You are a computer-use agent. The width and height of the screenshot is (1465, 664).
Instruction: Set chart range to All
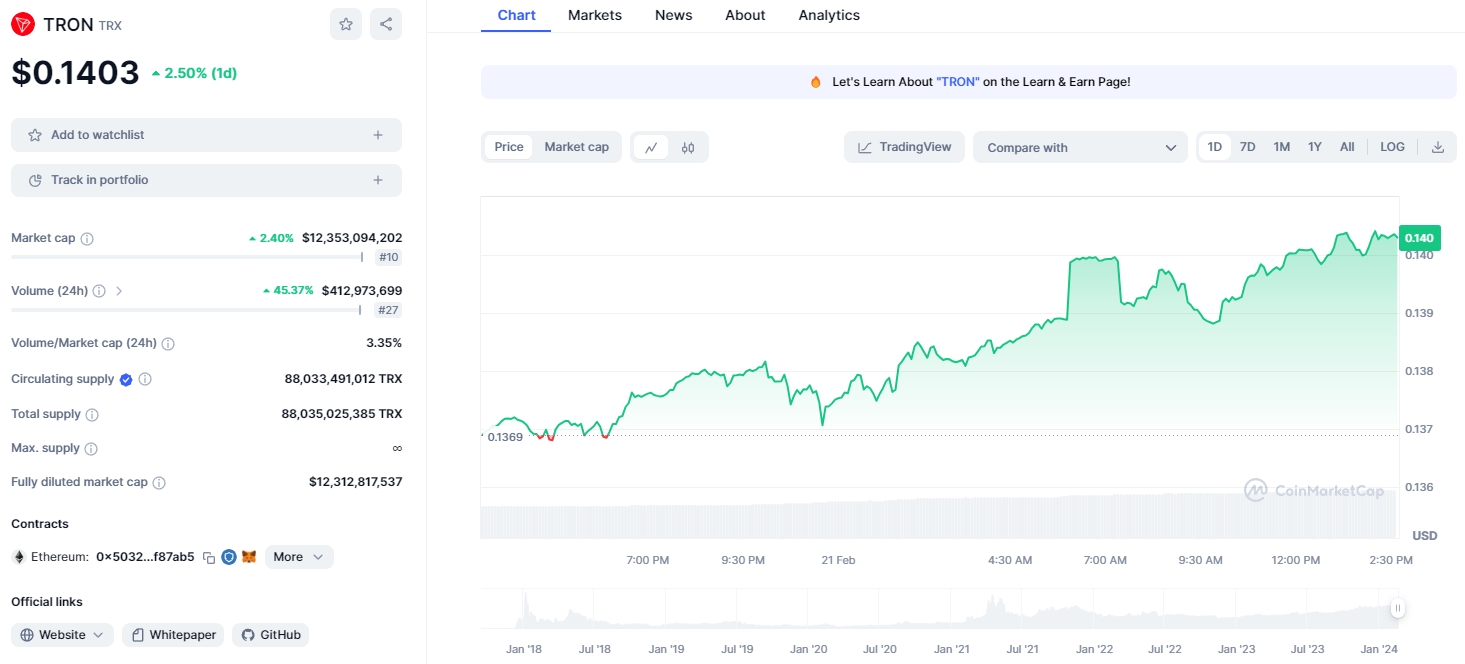(1347, 147)
